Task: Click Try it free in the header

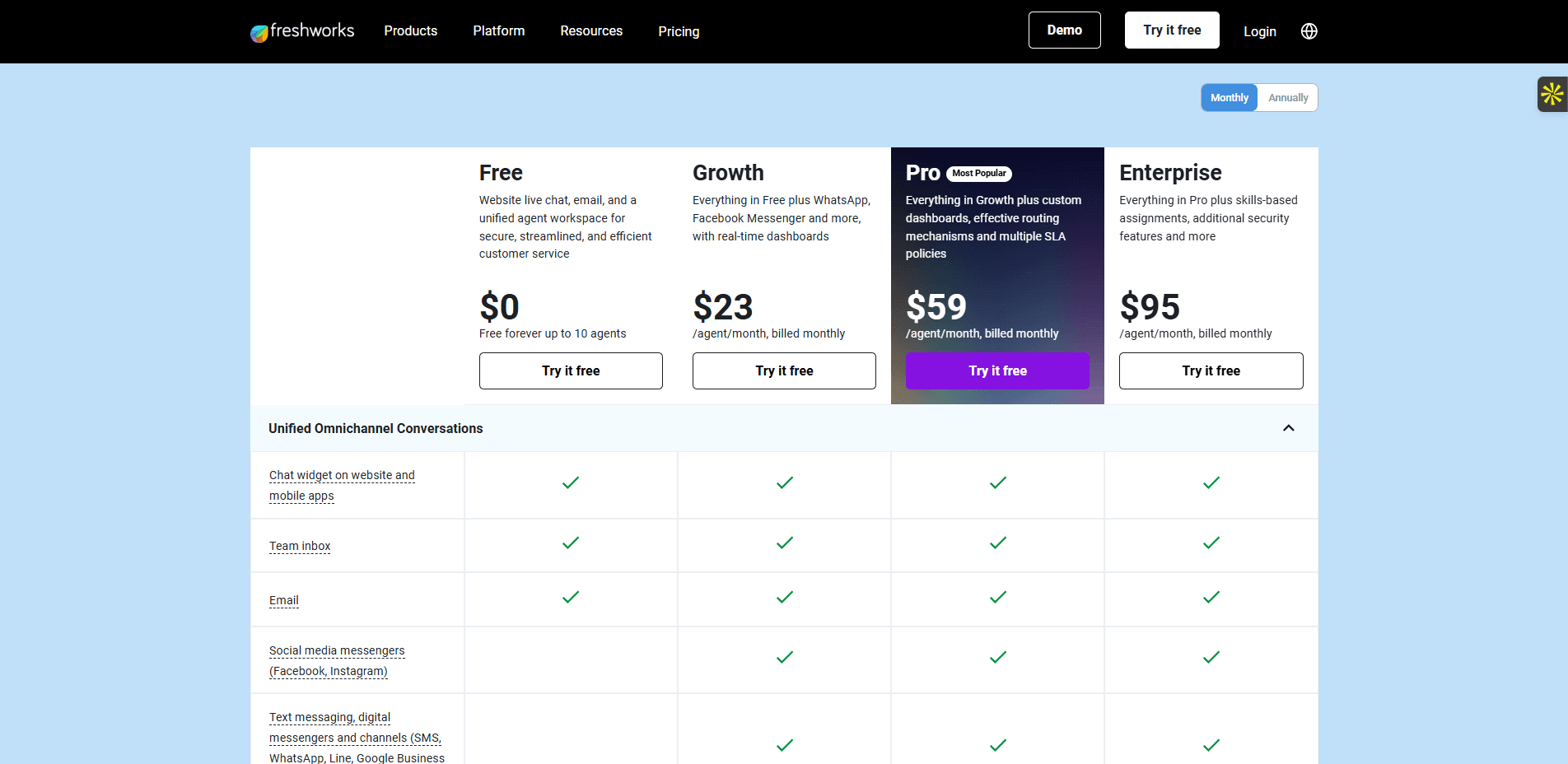Action: point(1171,30)
